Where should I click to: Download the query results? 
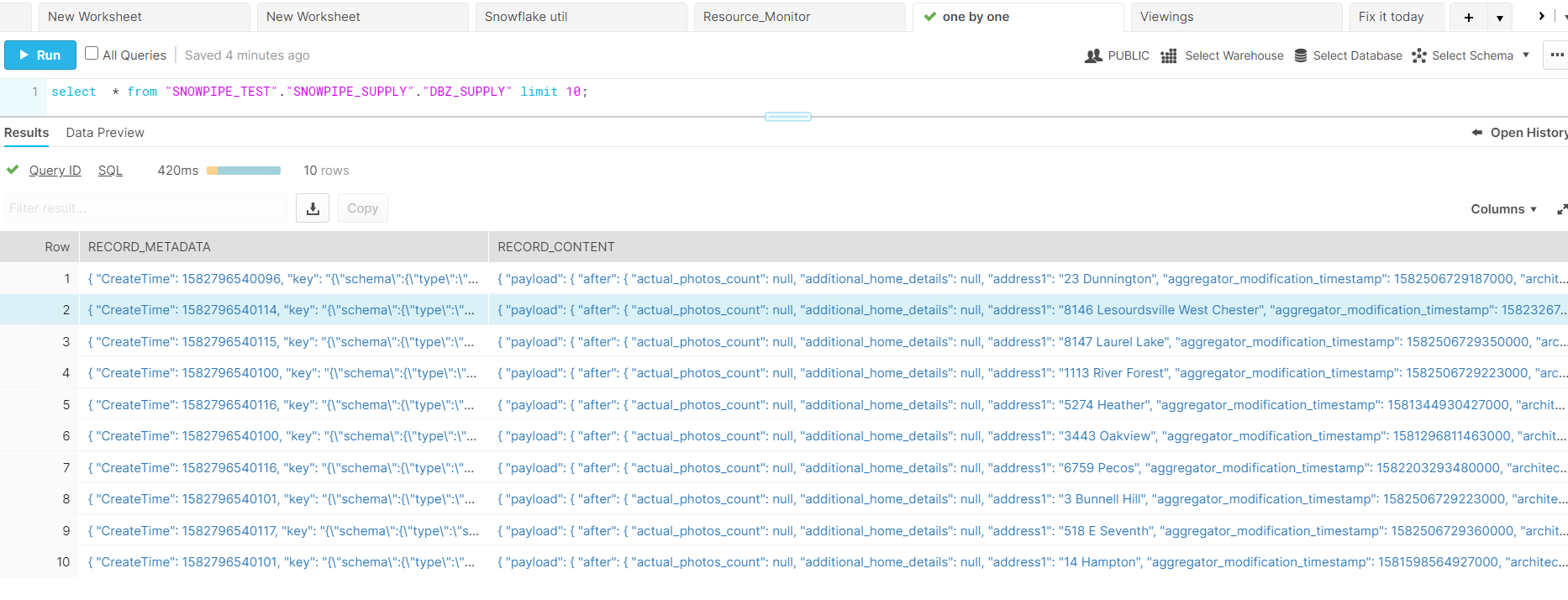pos(313,208)
